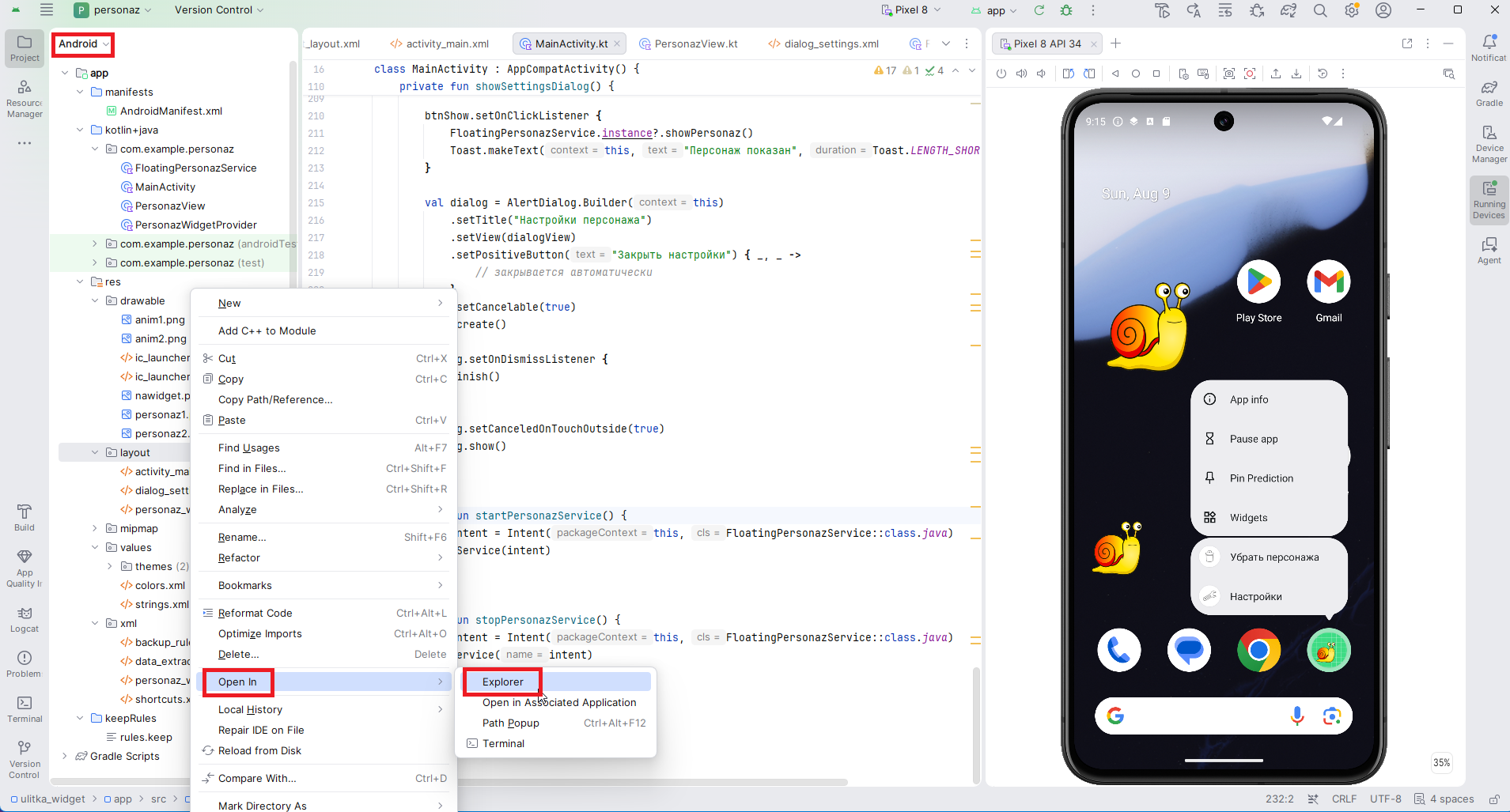1510x812 pixels.
Task: Open the Version Control dropdown
Action: [219, 10]
